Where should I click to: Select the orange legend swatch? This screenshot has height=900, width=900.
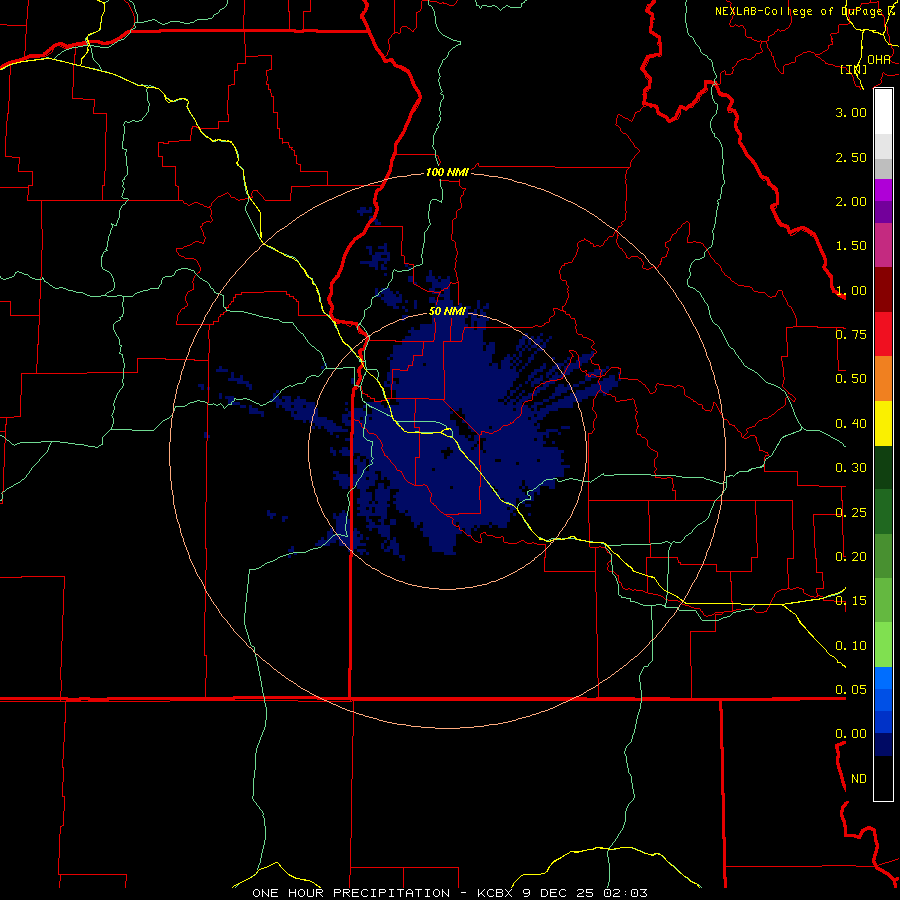coord(883,378)
